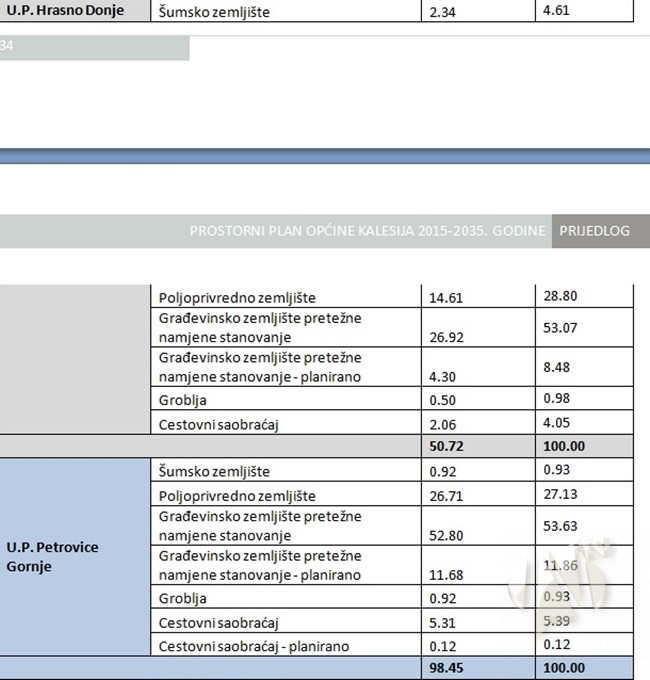650x680 pixels.
Task: Click the header title PROSTORNI PLAN OPĆINE KALESIJA
Action: click(367, 231)
